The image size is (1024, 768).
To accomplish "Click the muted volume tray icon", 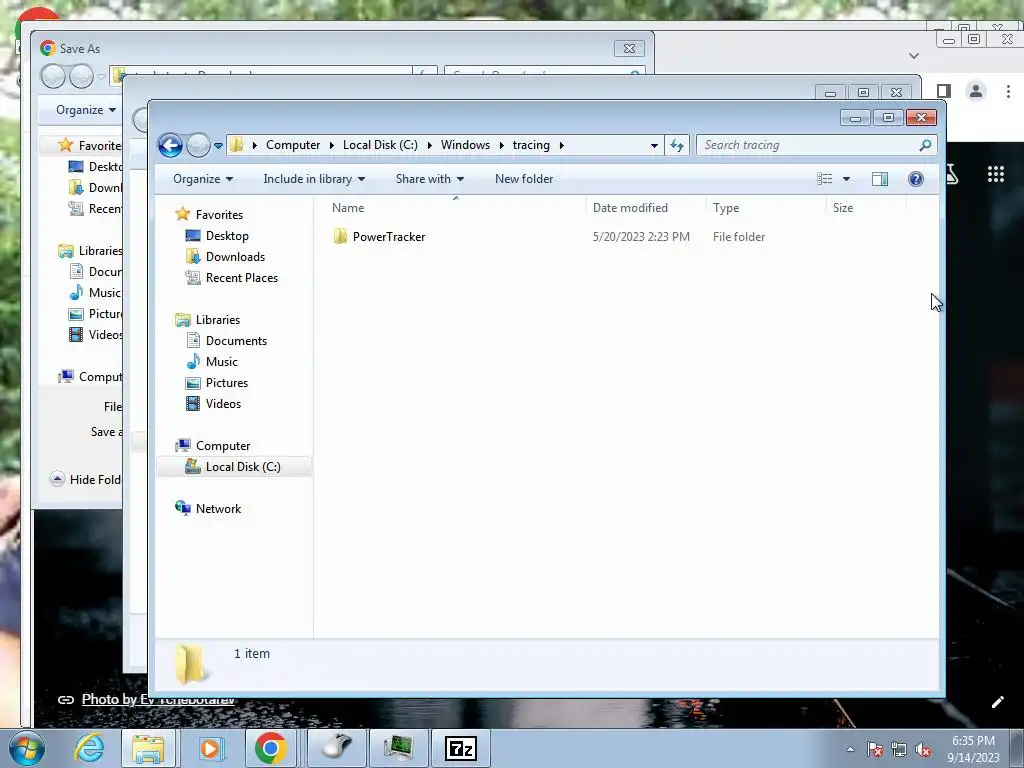I will coord(923,749).
